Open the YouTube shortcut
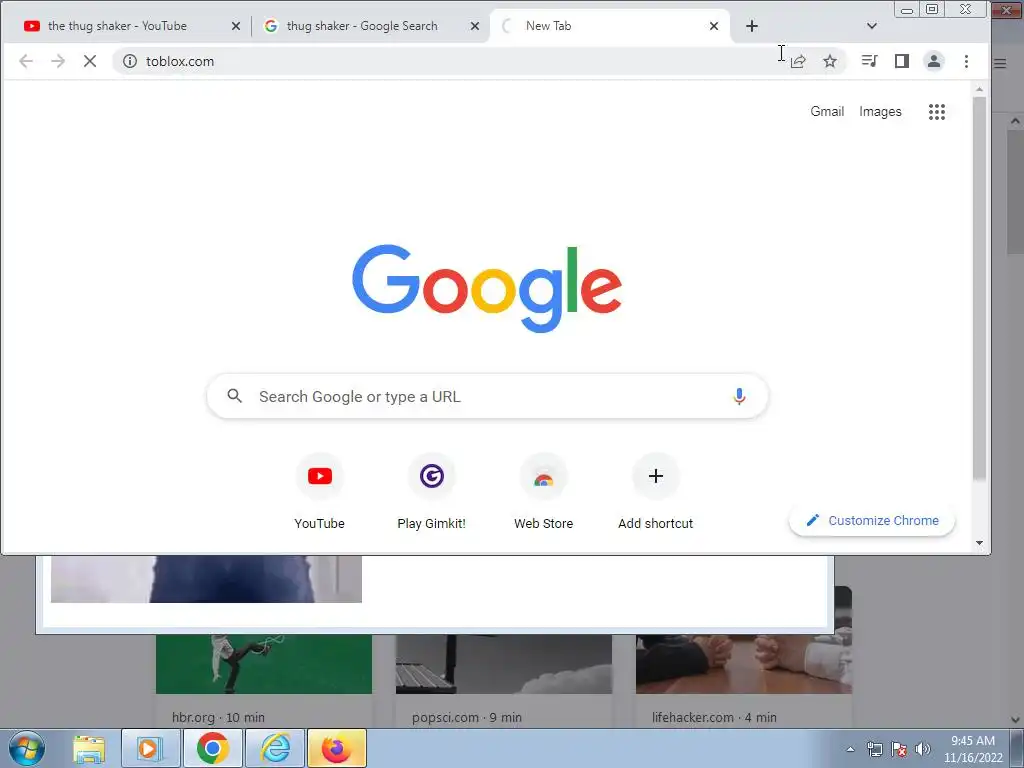The height and width of the screenshot is (768, 1024). click(x=319, y=492)
